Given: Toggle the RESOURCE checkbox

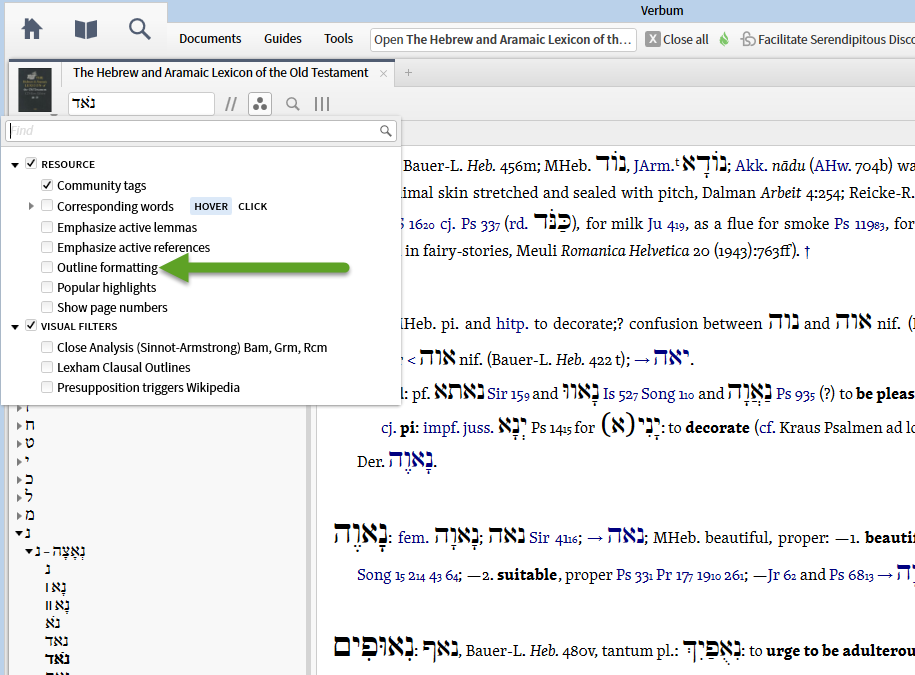Looking at the screenshot, I should (31, 163).
